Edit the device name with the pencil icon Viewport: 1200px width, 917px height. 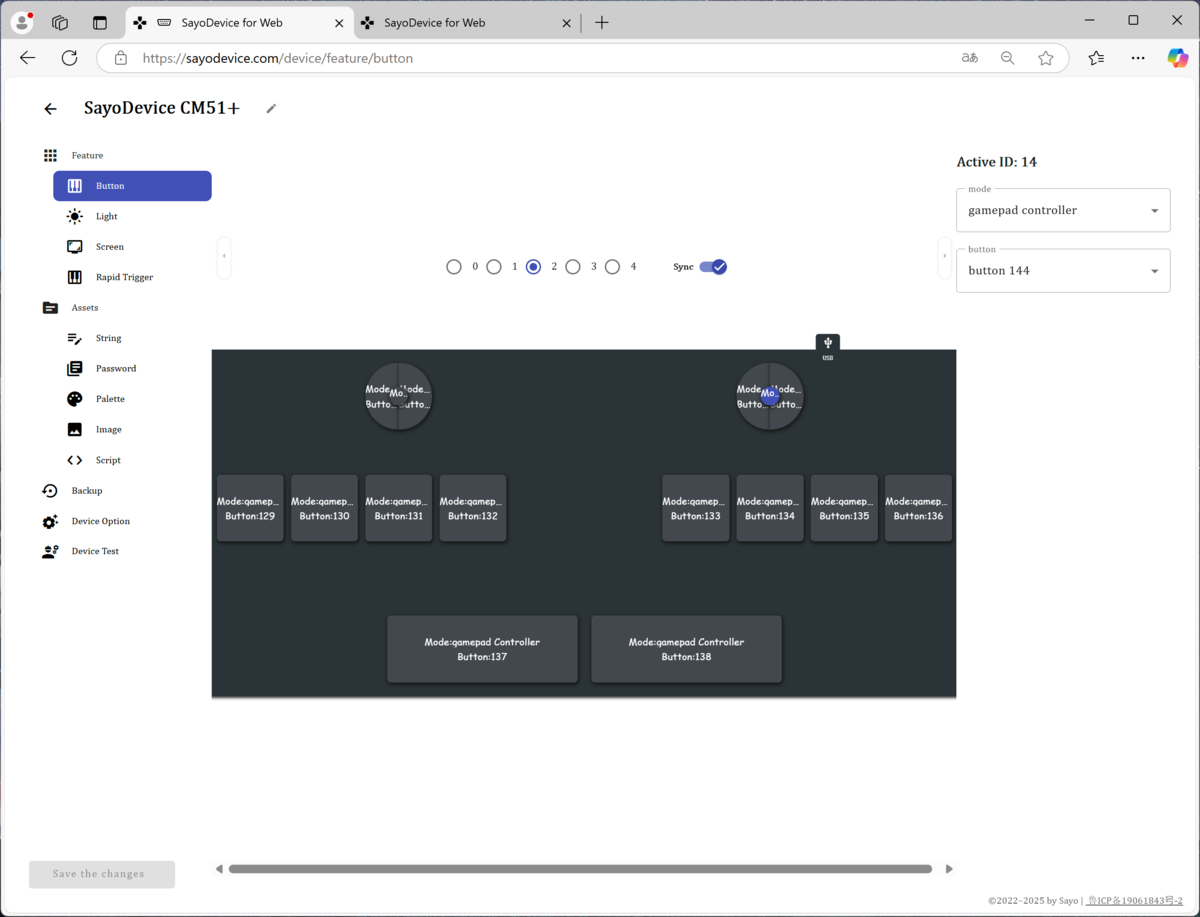tap(271, 109)
